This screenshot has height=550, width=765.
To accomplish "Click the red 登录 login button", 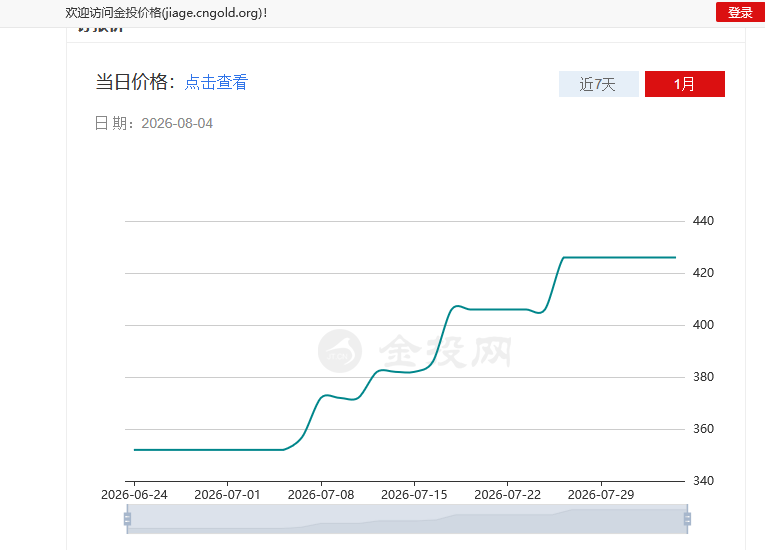I will 740,12.
